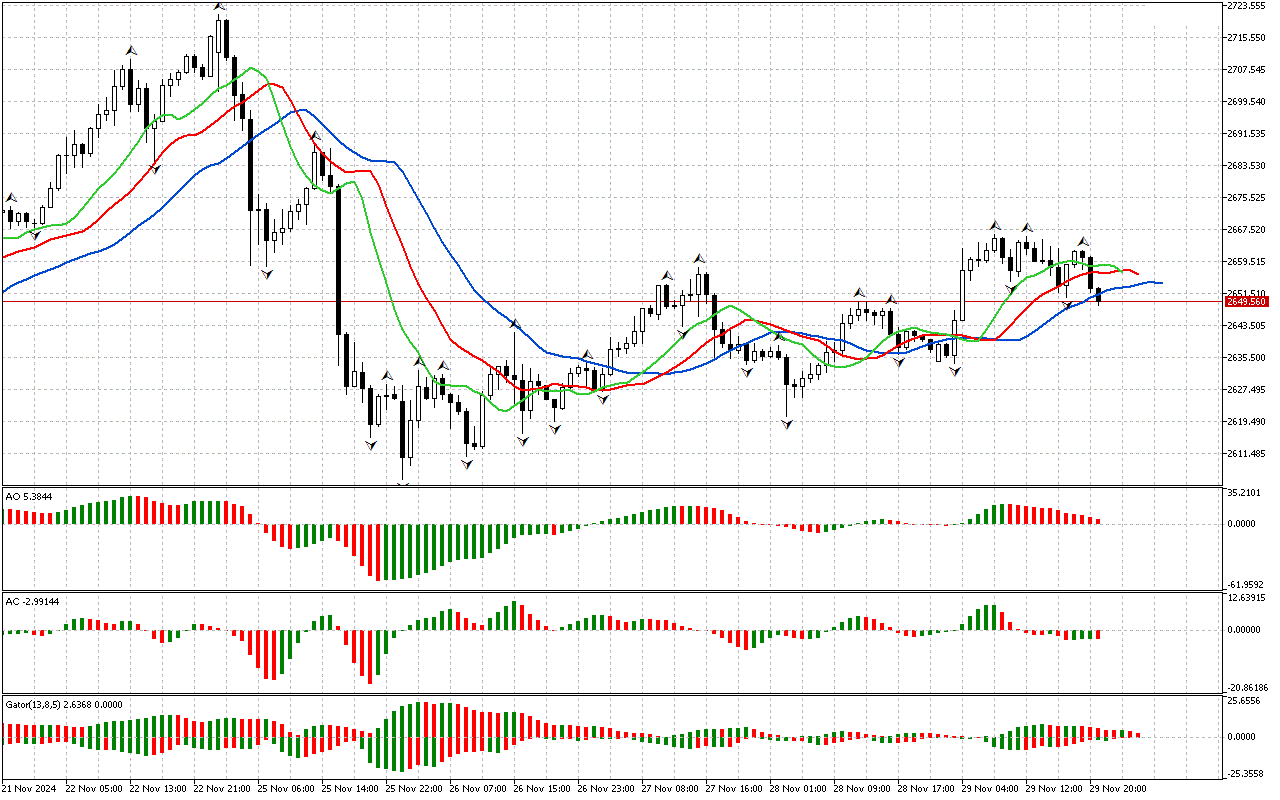This screenshot has height=800, width=1280.
Task: Click the 2667.520 price scale value
Action: [x=1246, y=230]
